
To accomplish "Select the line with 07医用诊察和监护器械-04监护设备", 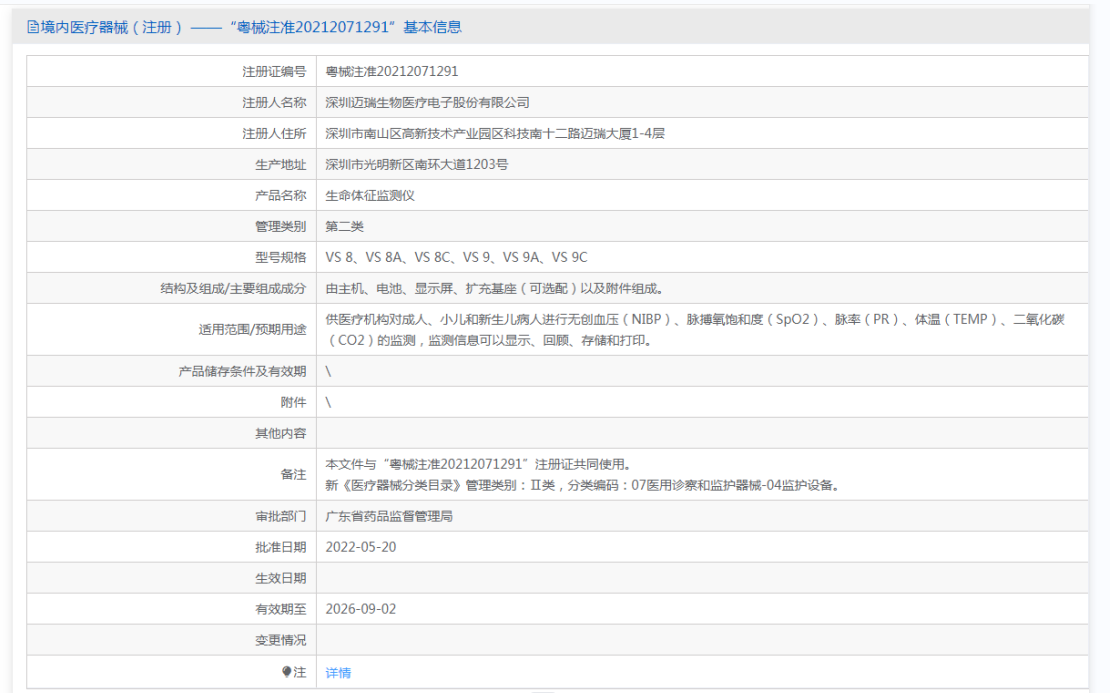I will pos(582,486).
